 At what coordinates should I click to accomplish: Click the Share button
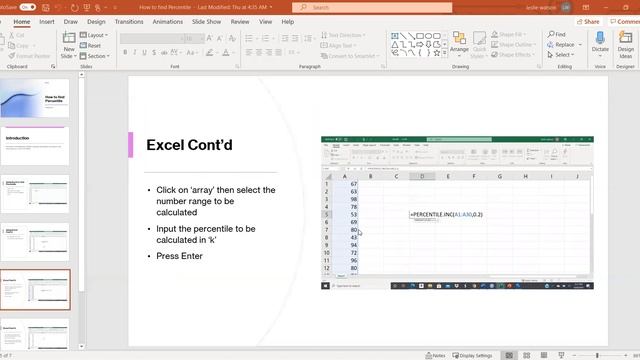tap(588, 22)
